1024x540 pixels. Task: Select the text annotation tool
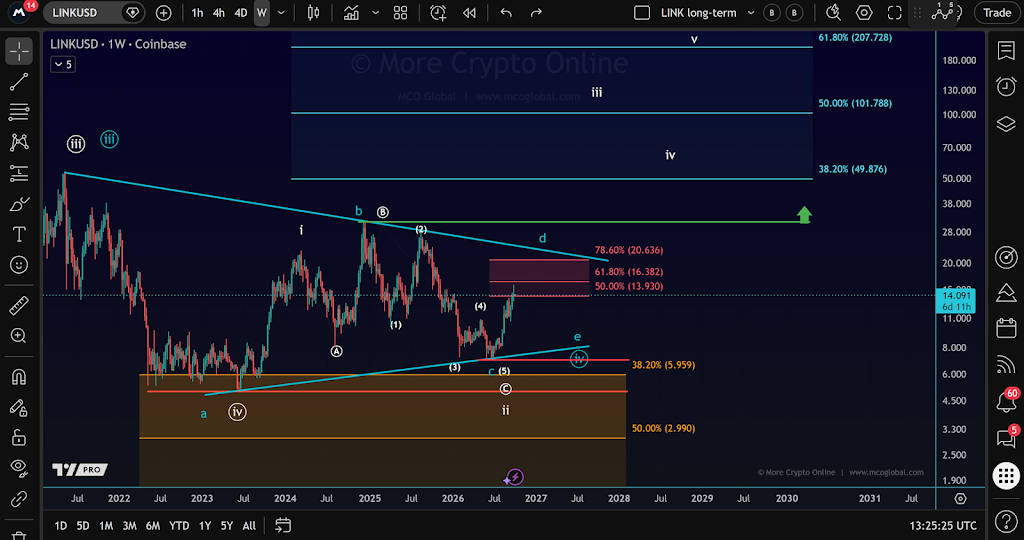[19, 234]
